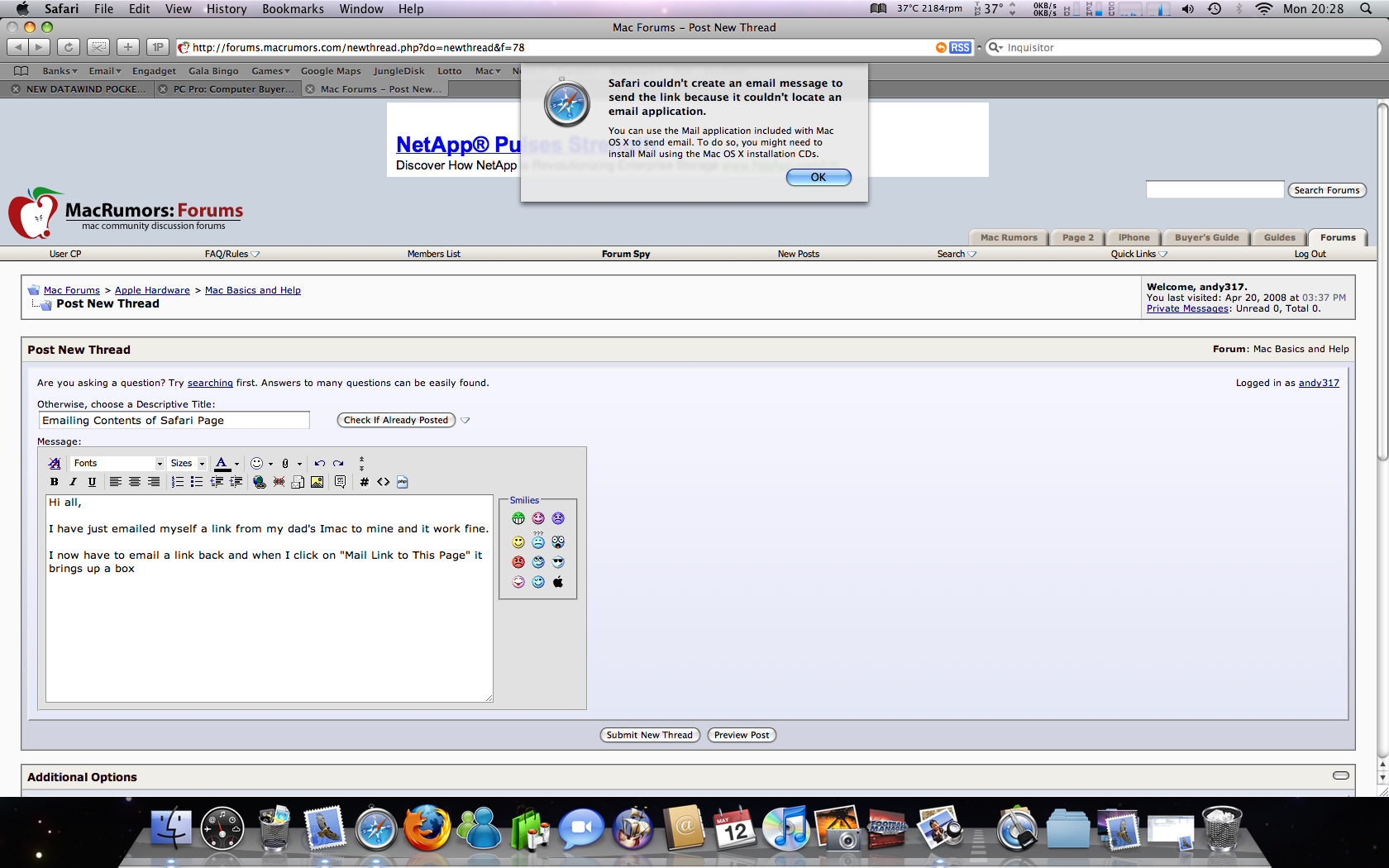Increase indent of the message text
The width and height of the screenshot is (1389, 868).
tap(236, 482)
